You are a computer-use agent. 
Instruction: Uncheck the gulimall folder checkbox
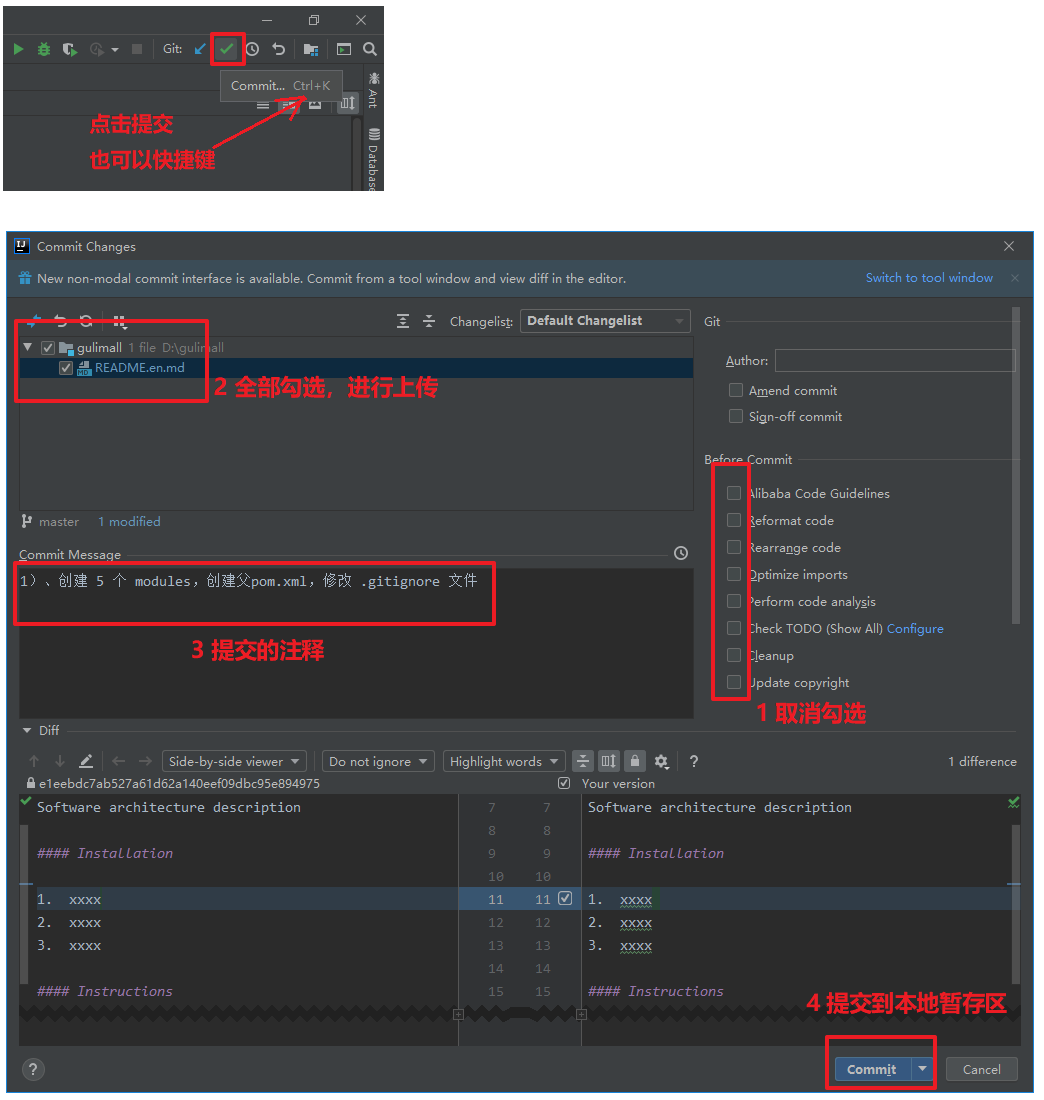pos(48,348)
